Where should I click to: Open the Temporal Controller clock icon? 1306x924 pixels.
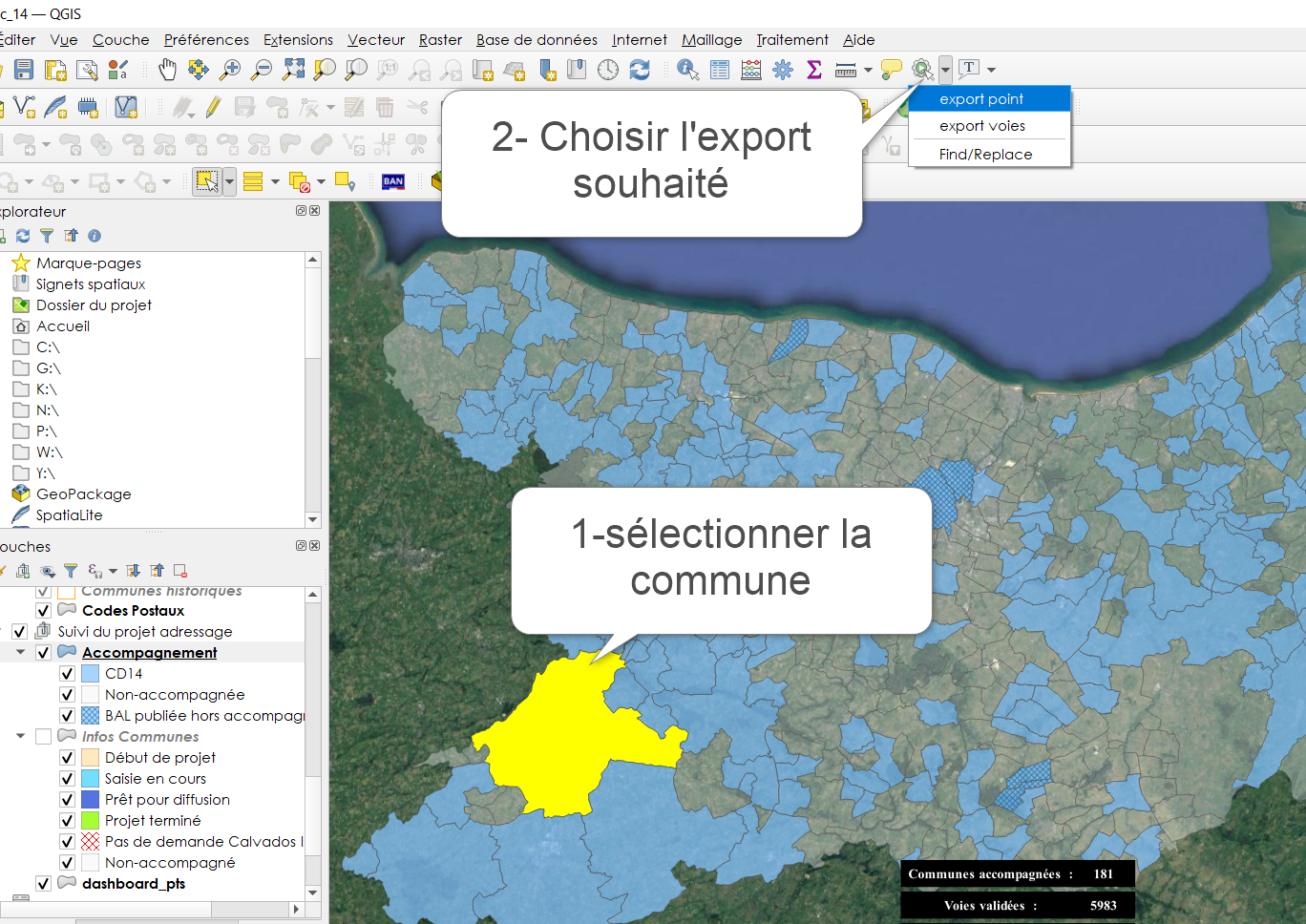click(608, 70)
